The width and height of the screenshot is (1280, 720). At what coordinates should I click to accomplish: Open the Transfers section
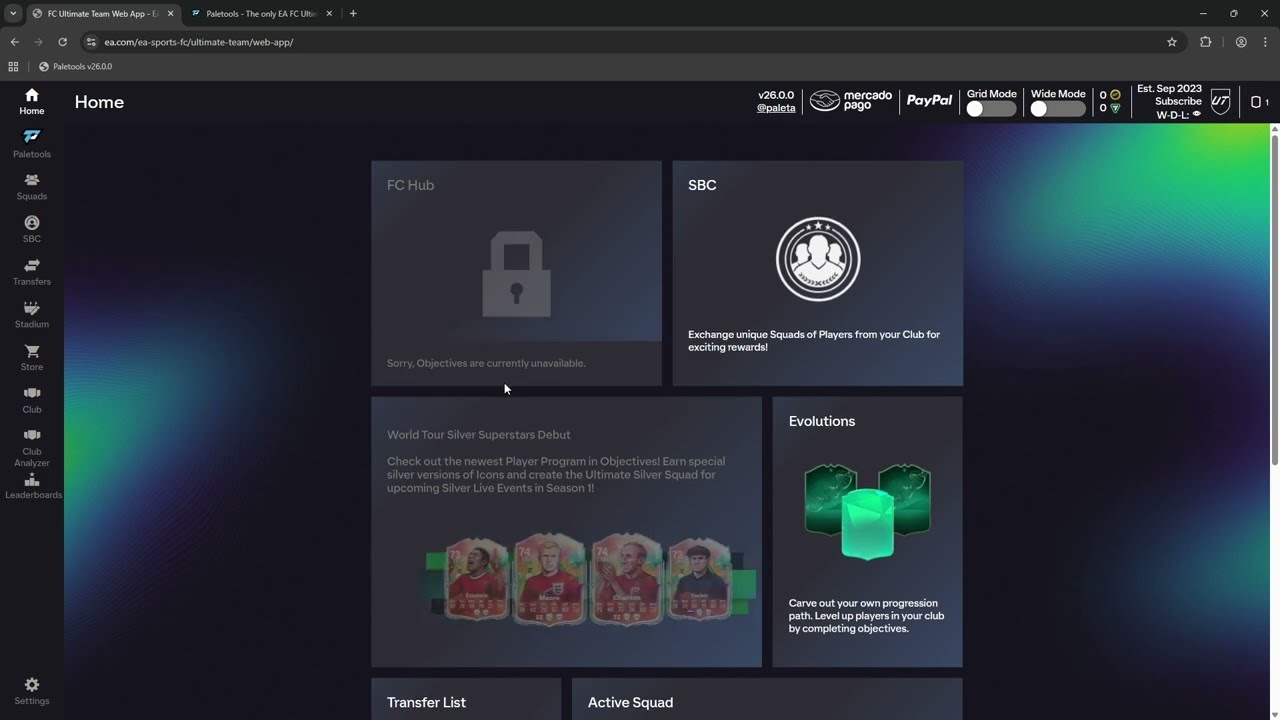pyautogui.click(x=31, y=272)
